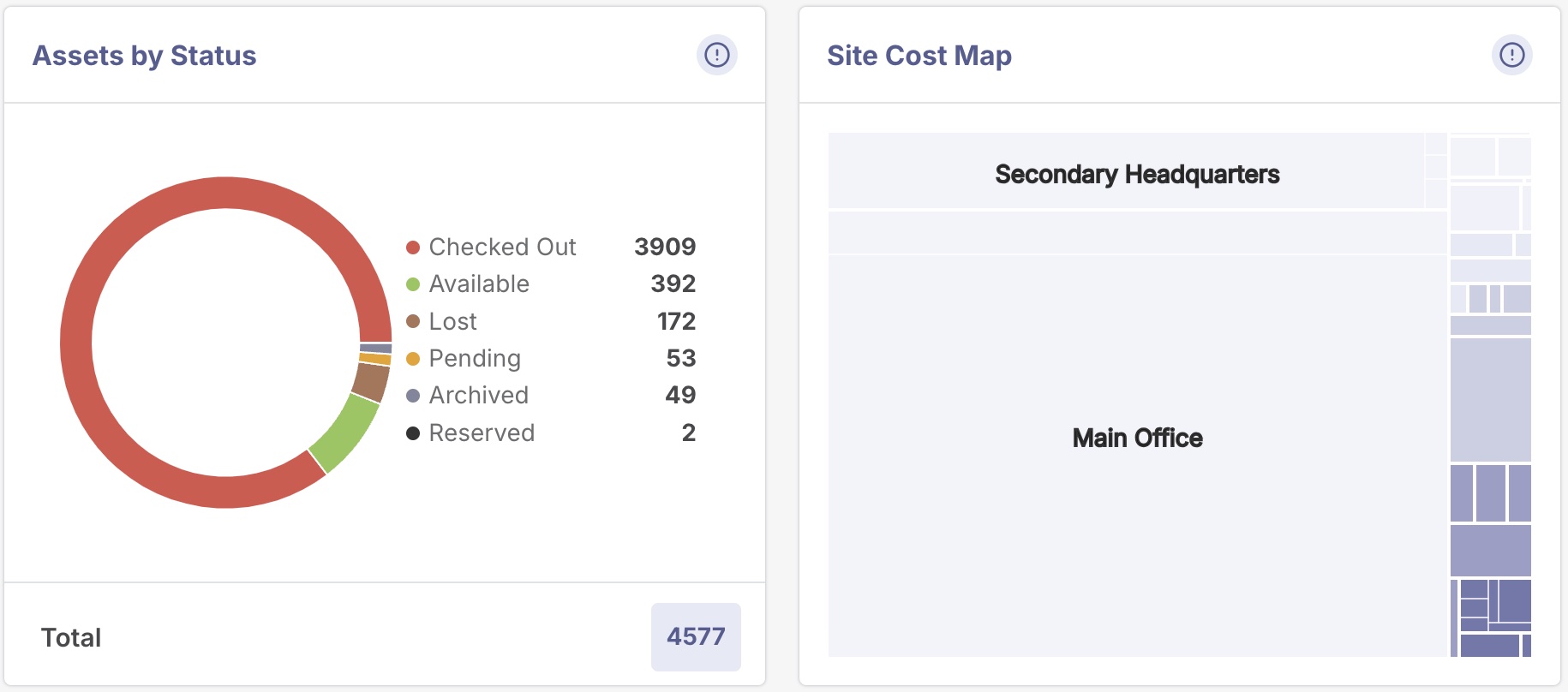This screenshot has width=1568, height=692.
Task: Select the Pending legend item
Action: [x=475, y=359]
